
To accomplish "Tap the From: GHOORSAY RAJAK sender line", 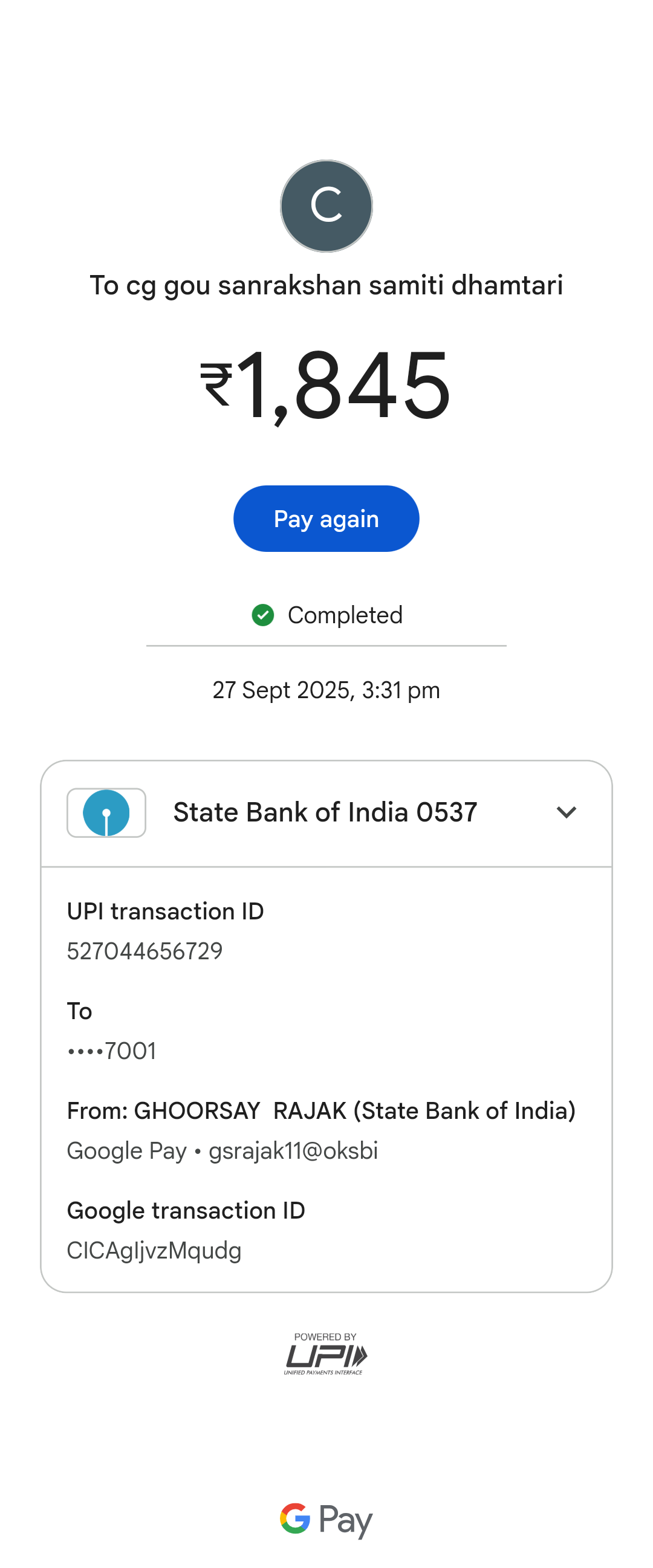I will click(320, 1110).
